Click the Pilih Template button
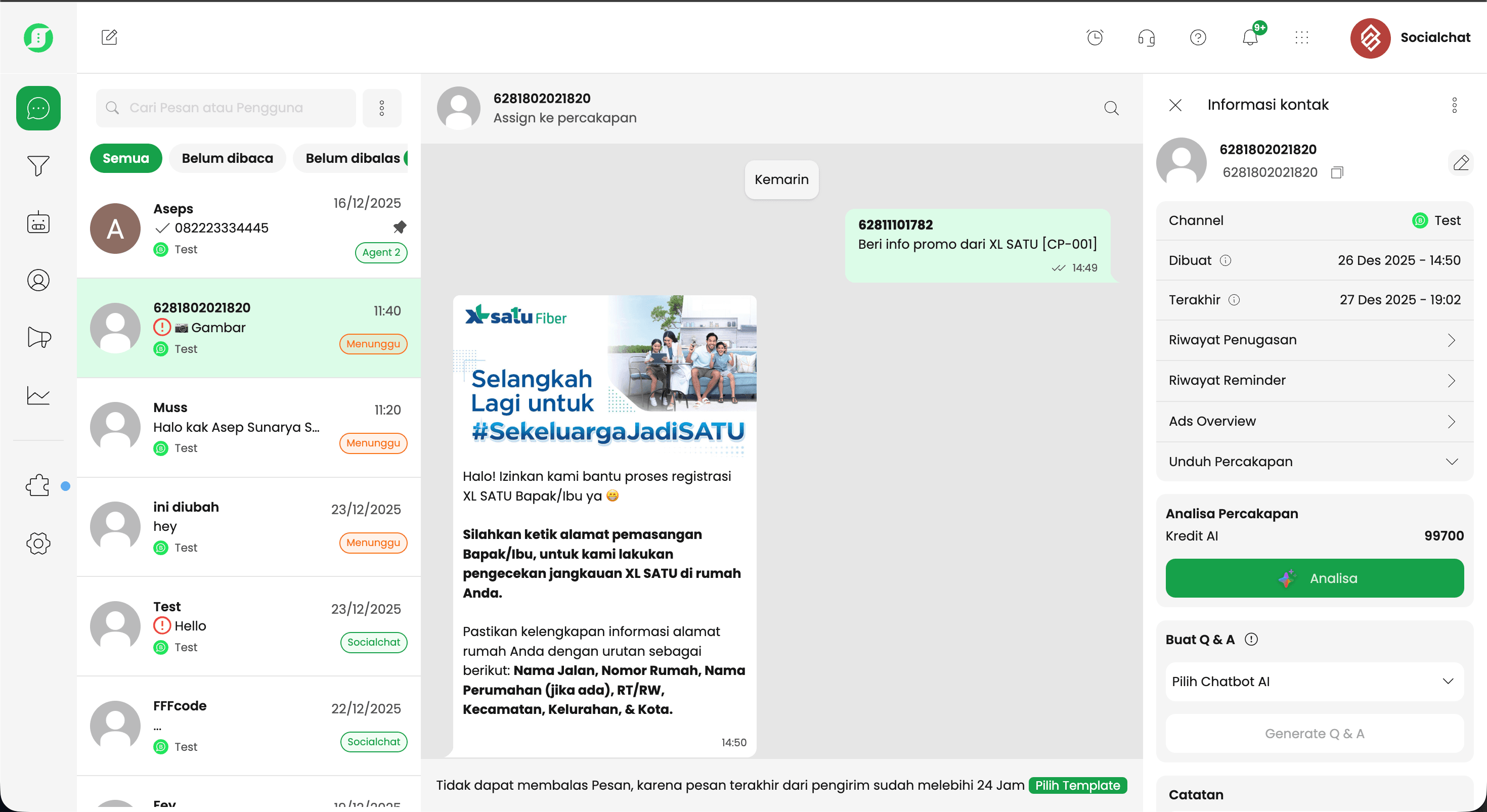Viewport: 1487px width, 812px height. click(1077, 785)
